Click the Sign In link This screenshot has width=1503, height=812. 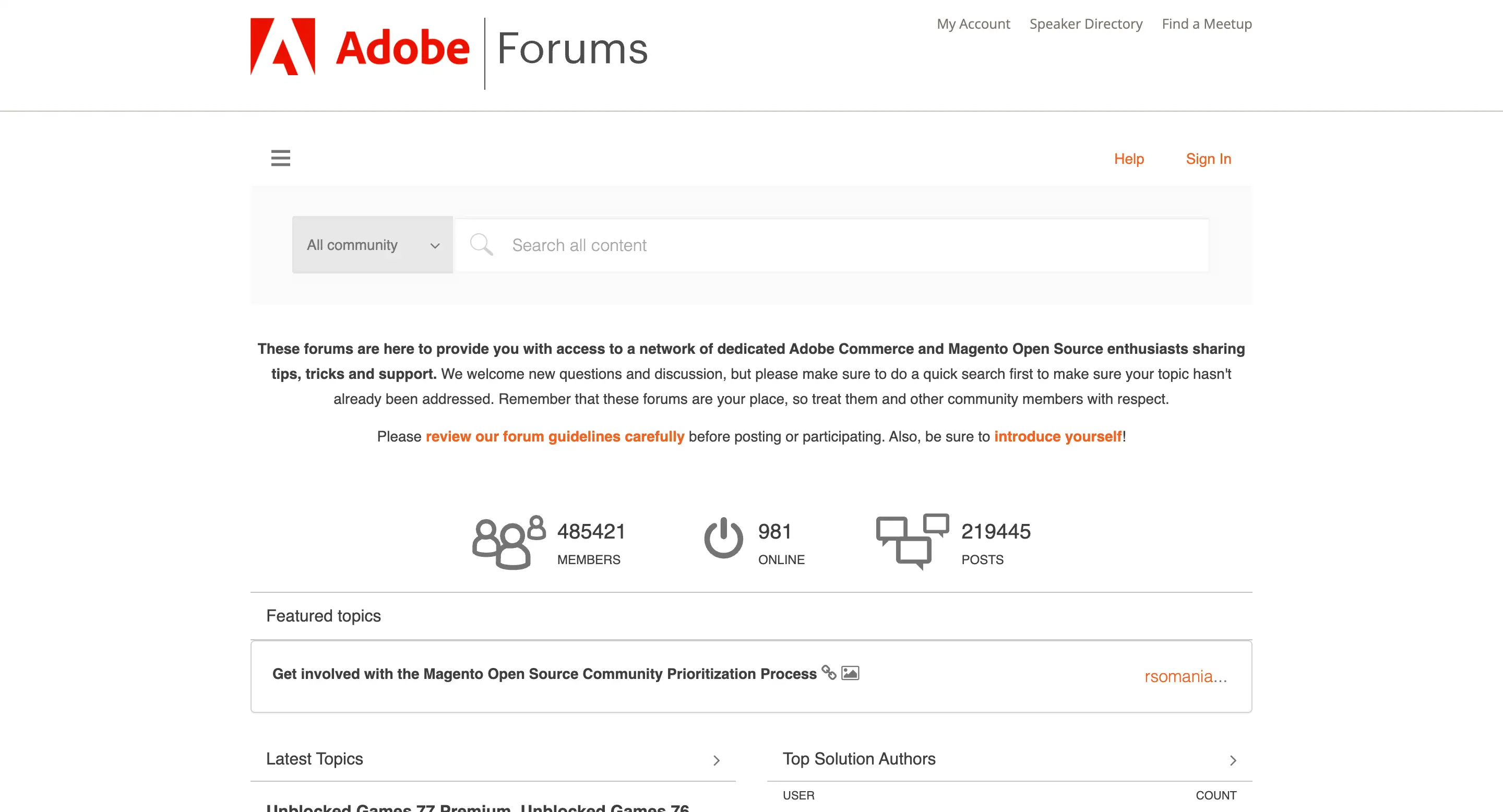pos(1208,158)
